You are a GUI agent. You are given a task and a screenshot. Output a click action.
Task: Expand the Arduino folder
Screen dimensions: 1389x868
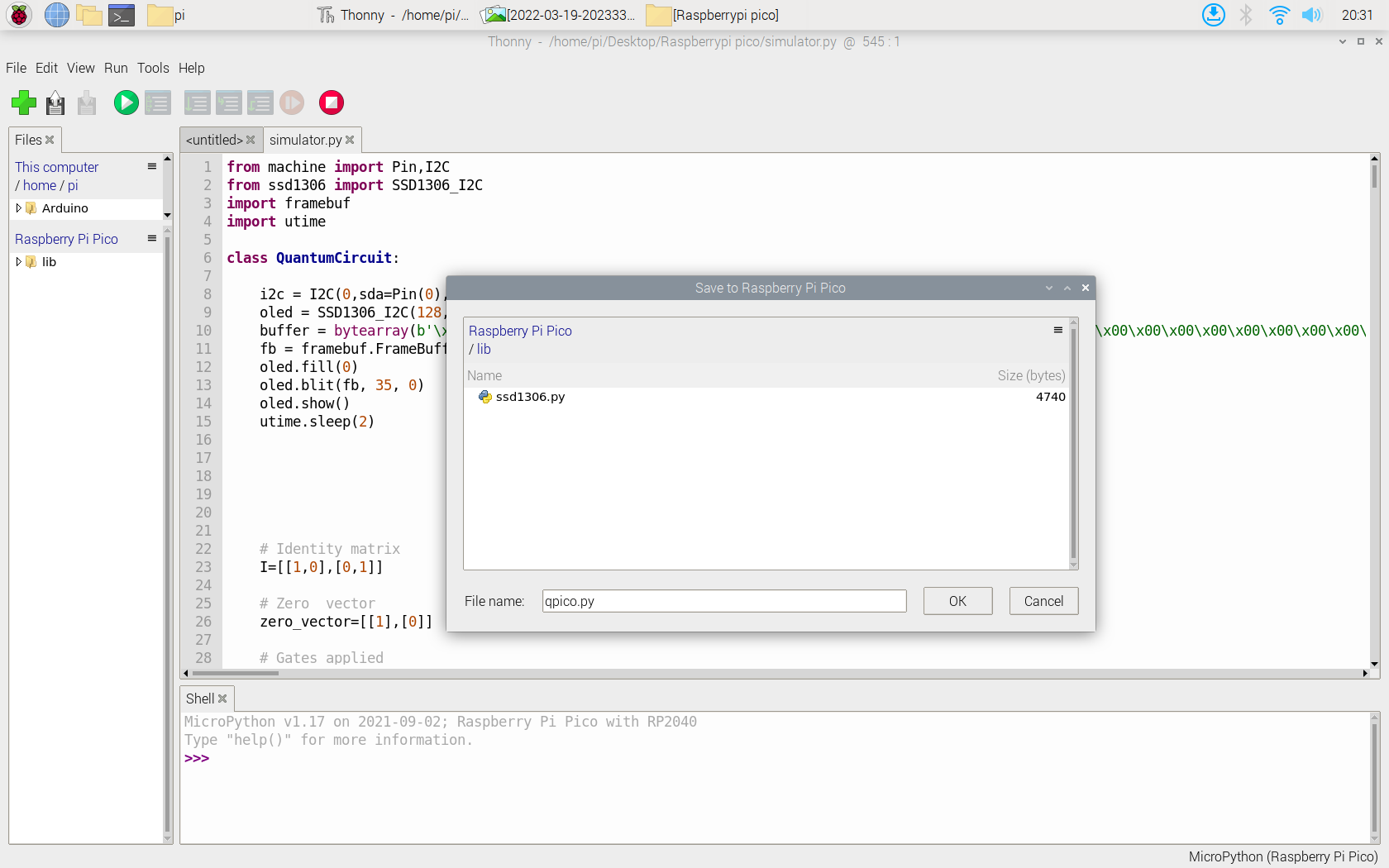point(19,208)
